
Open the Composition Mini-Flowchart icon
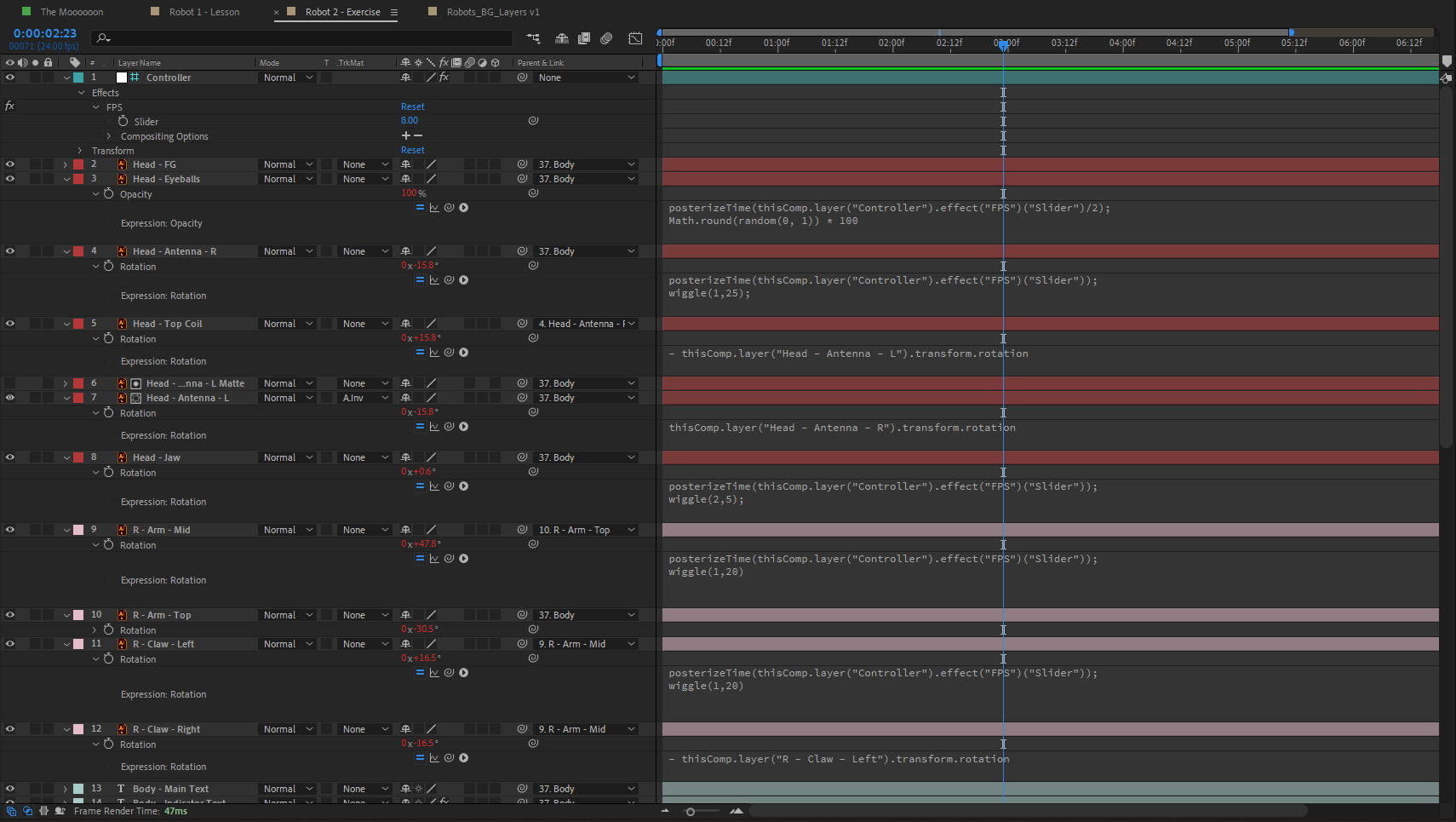533,38
